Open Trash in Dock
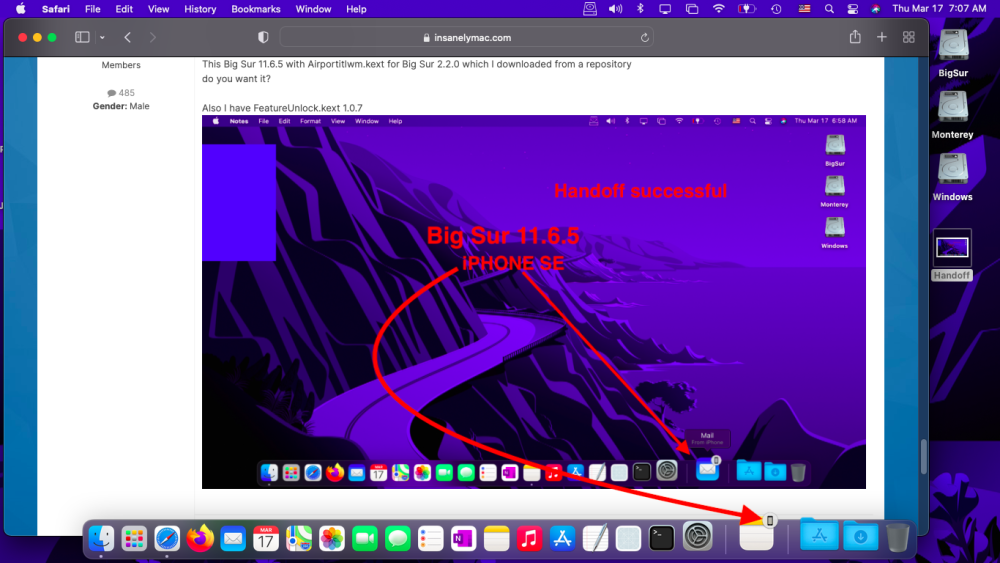Viewport: 1000px width, 563px height. tap(897, 537)
